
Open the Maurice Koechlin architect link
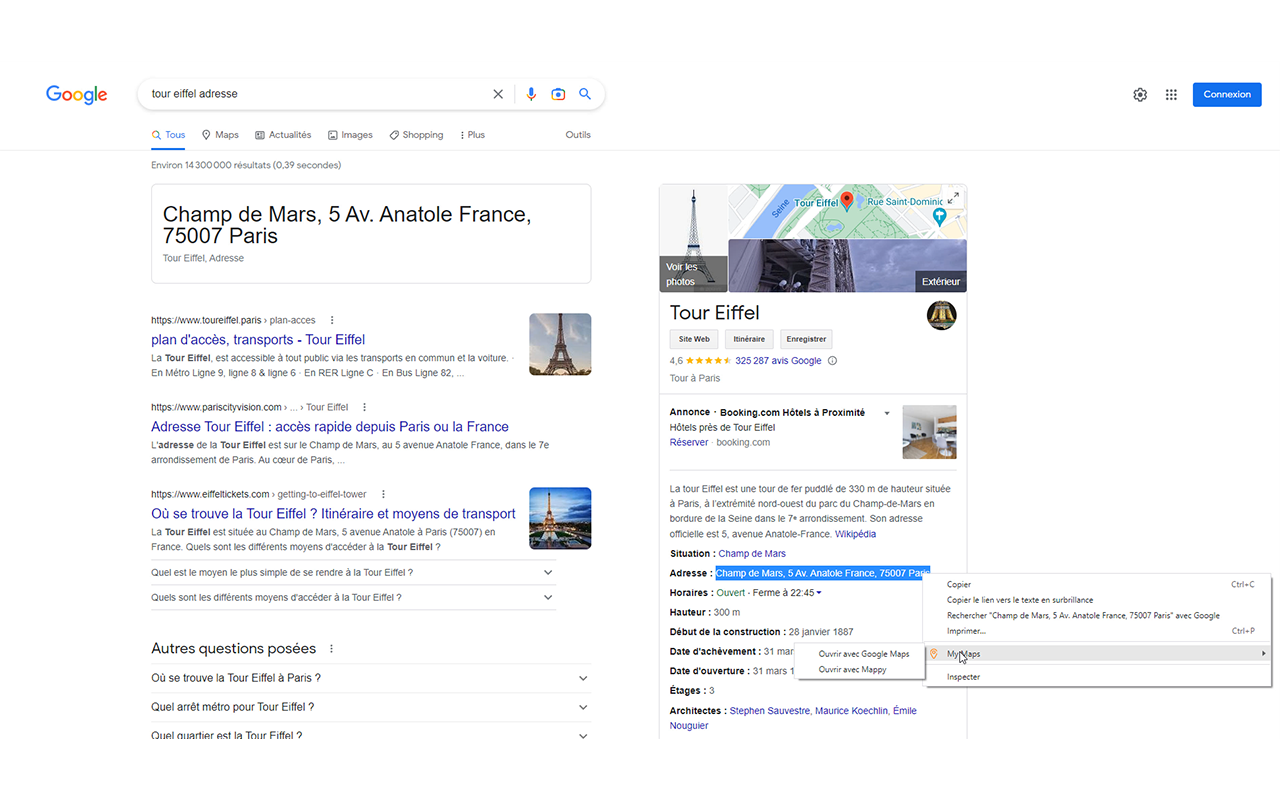850,711
